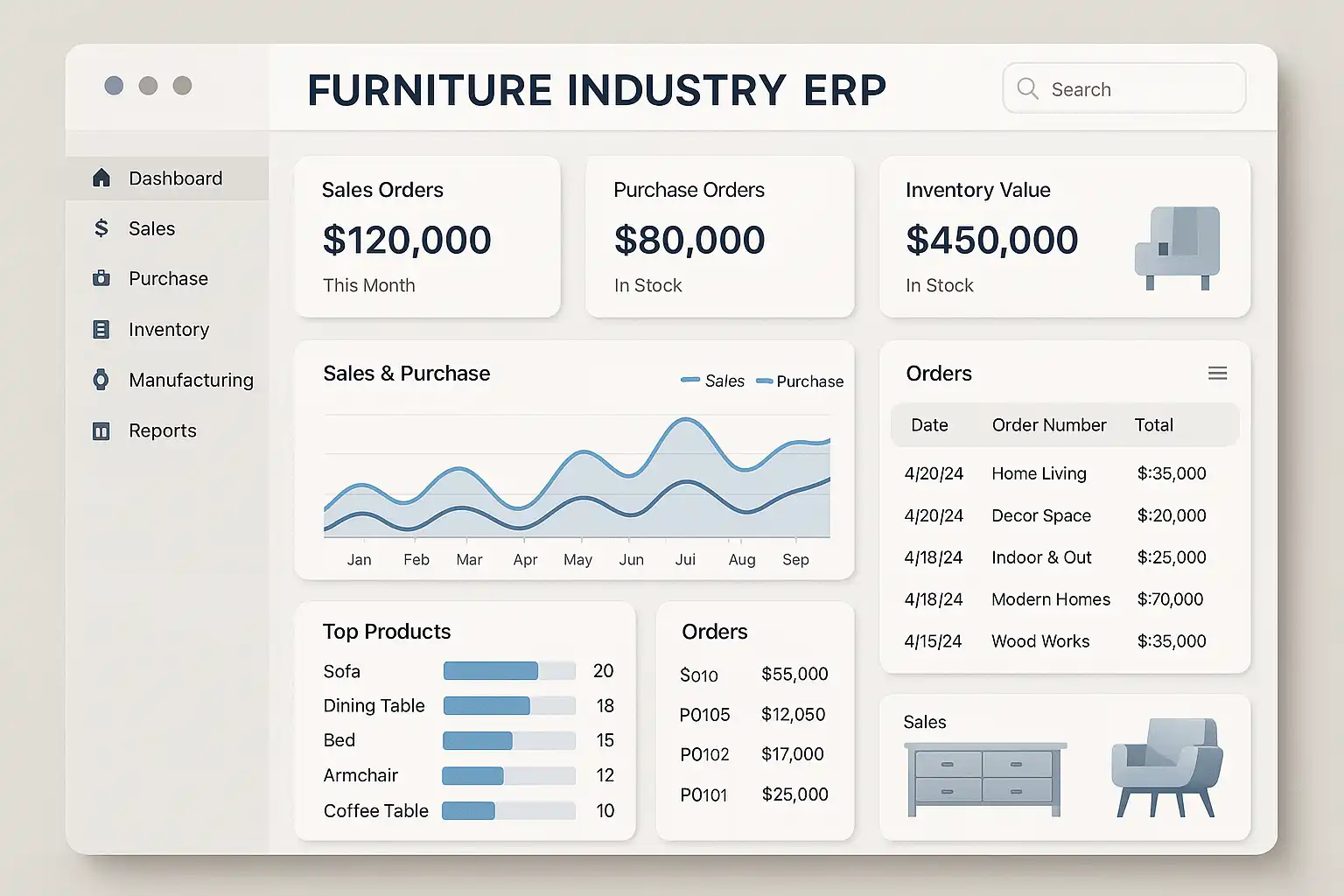This screenshot has width=1344, height=896.
Task: Select the Home Living order name
Action: [1039, 473]
